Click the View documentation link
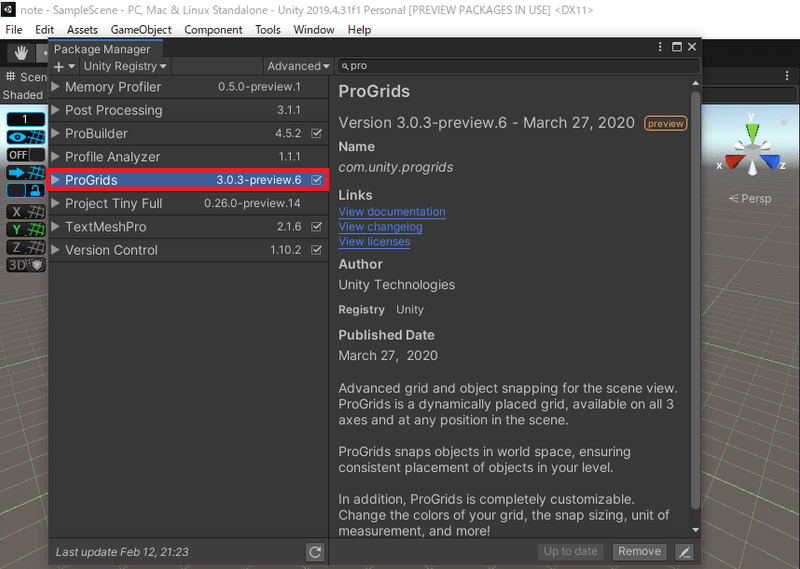This screenshot has width=800, height=569. (x=392, y=211)
